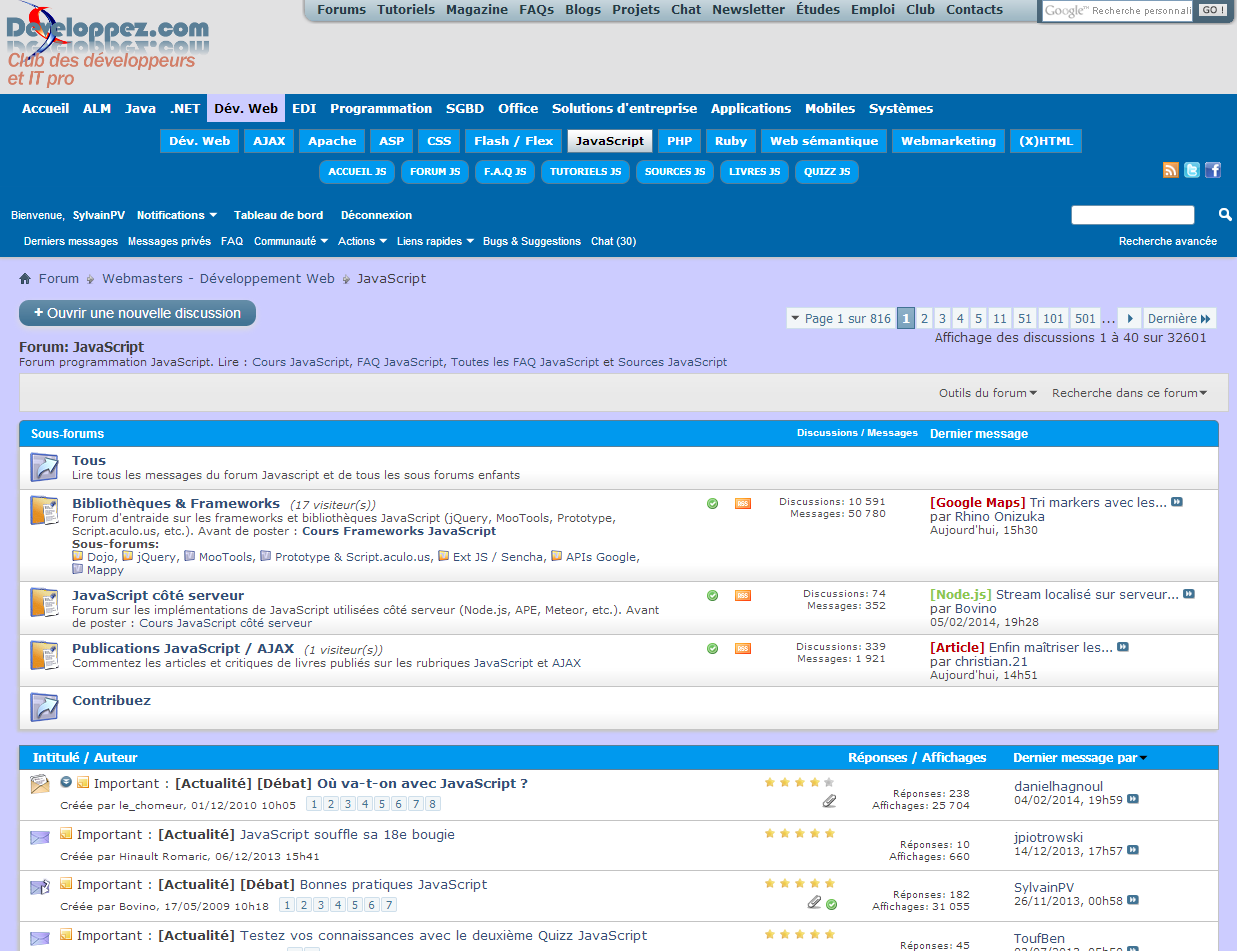Open the Outils du forum dropdown
Screen dimensions: 1237x951
[x=987, y=393]
